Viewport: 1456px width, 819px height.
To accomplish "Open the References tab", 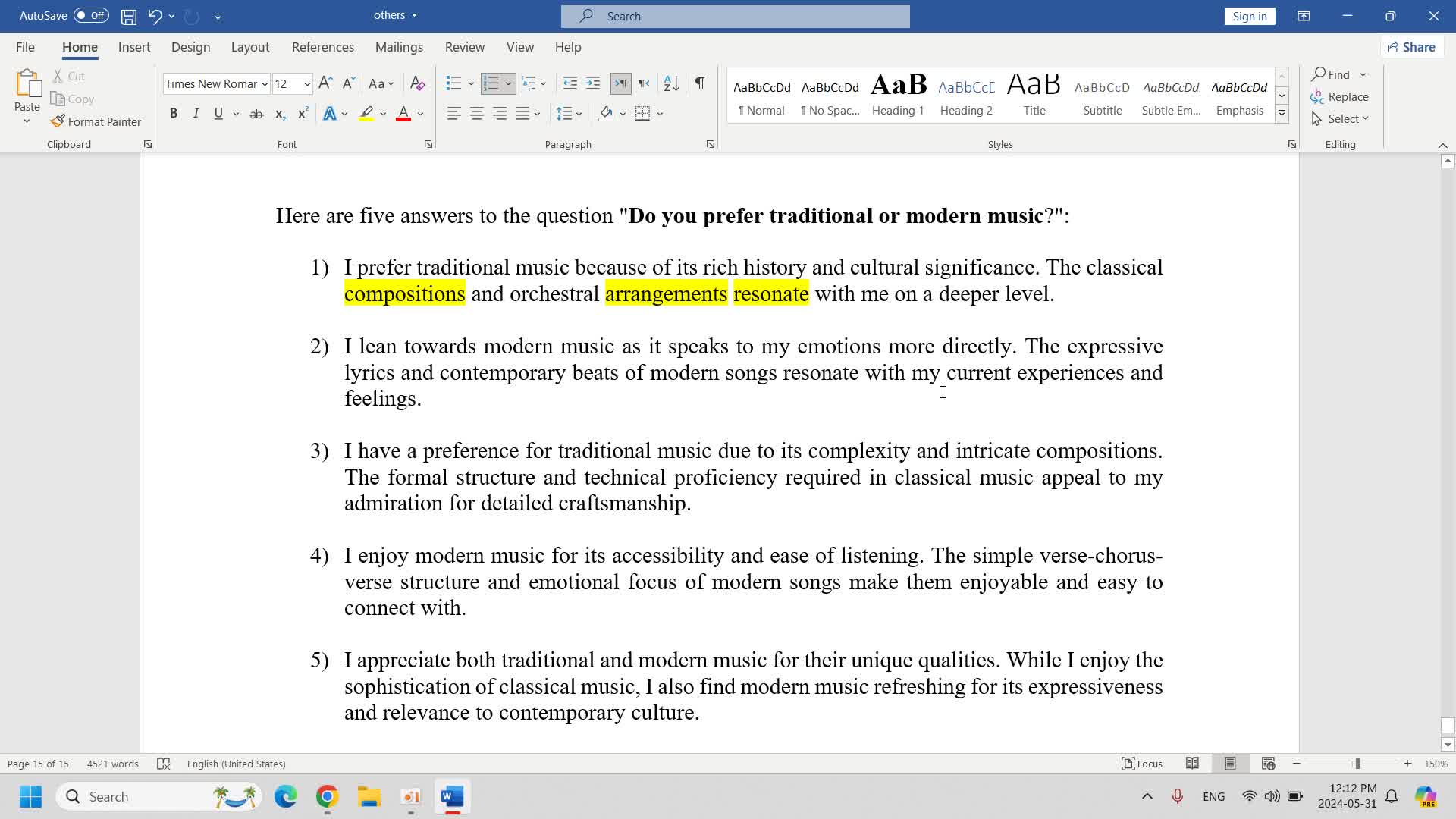I will 322,47.
